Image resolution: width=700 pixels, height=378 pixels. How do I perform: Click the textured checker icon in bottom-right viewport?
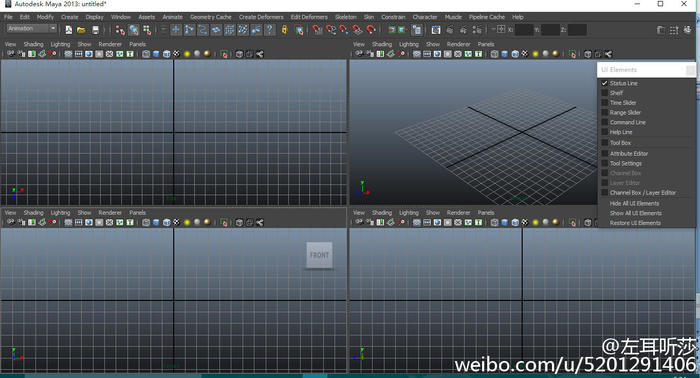pos(525,222)
